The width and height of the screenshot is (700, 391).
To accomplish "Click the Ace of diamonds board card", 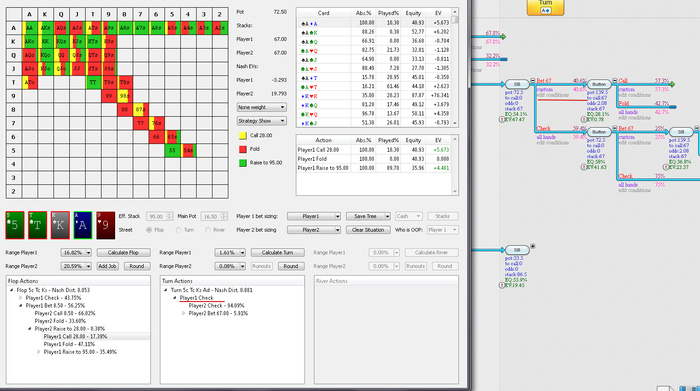I will [x=83, y=225].
